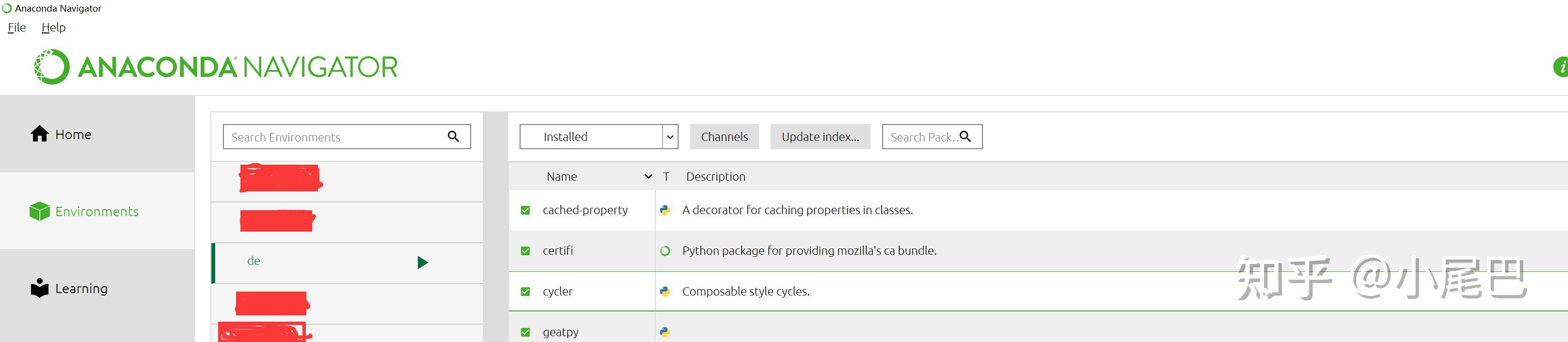Uncheck the cached-property package checkbox
The height and width of the screenshot is (342, 1568).
click(525, 210)
